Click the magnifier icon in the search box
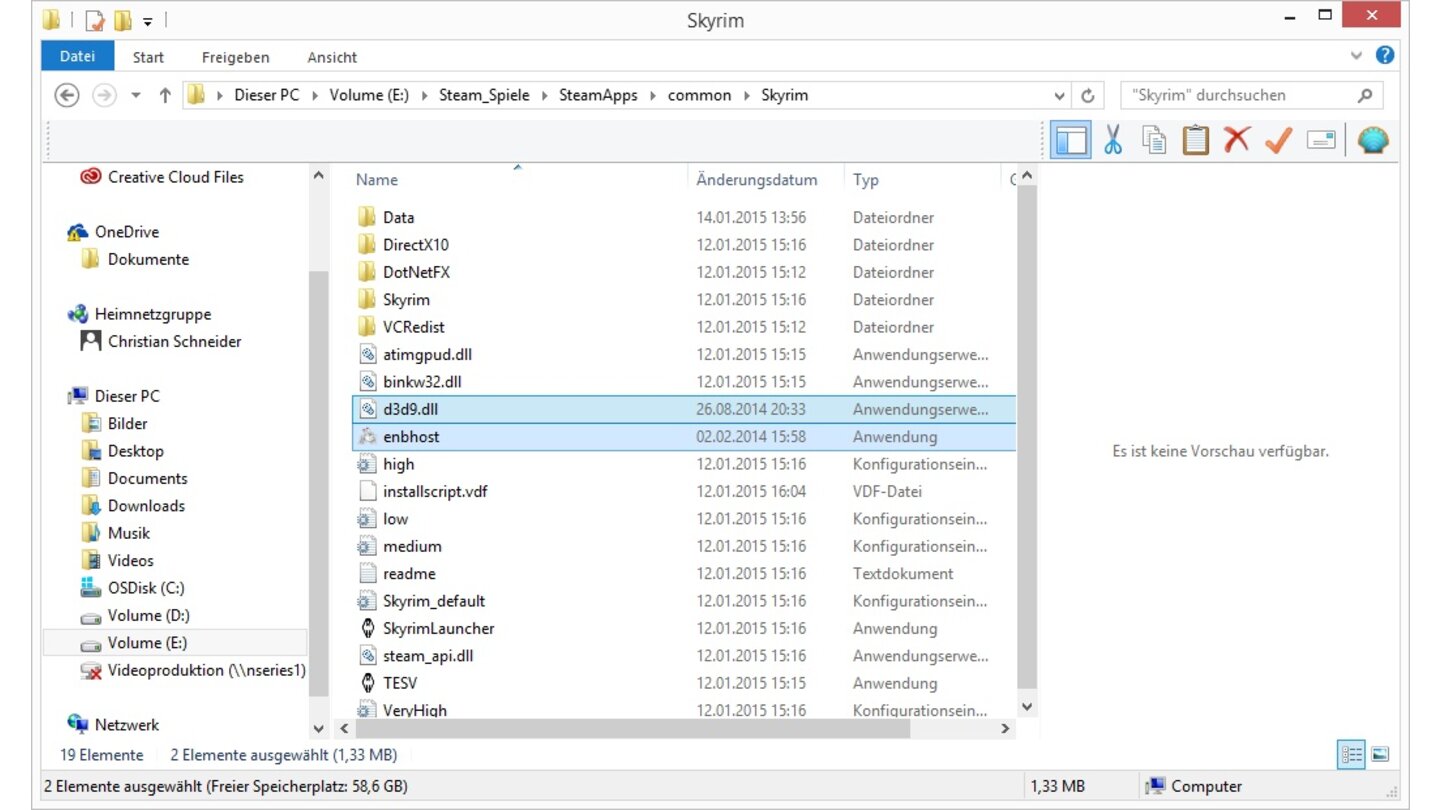Image resolution: width=1440 pixels, height=810 pixels. point(1365,96)
